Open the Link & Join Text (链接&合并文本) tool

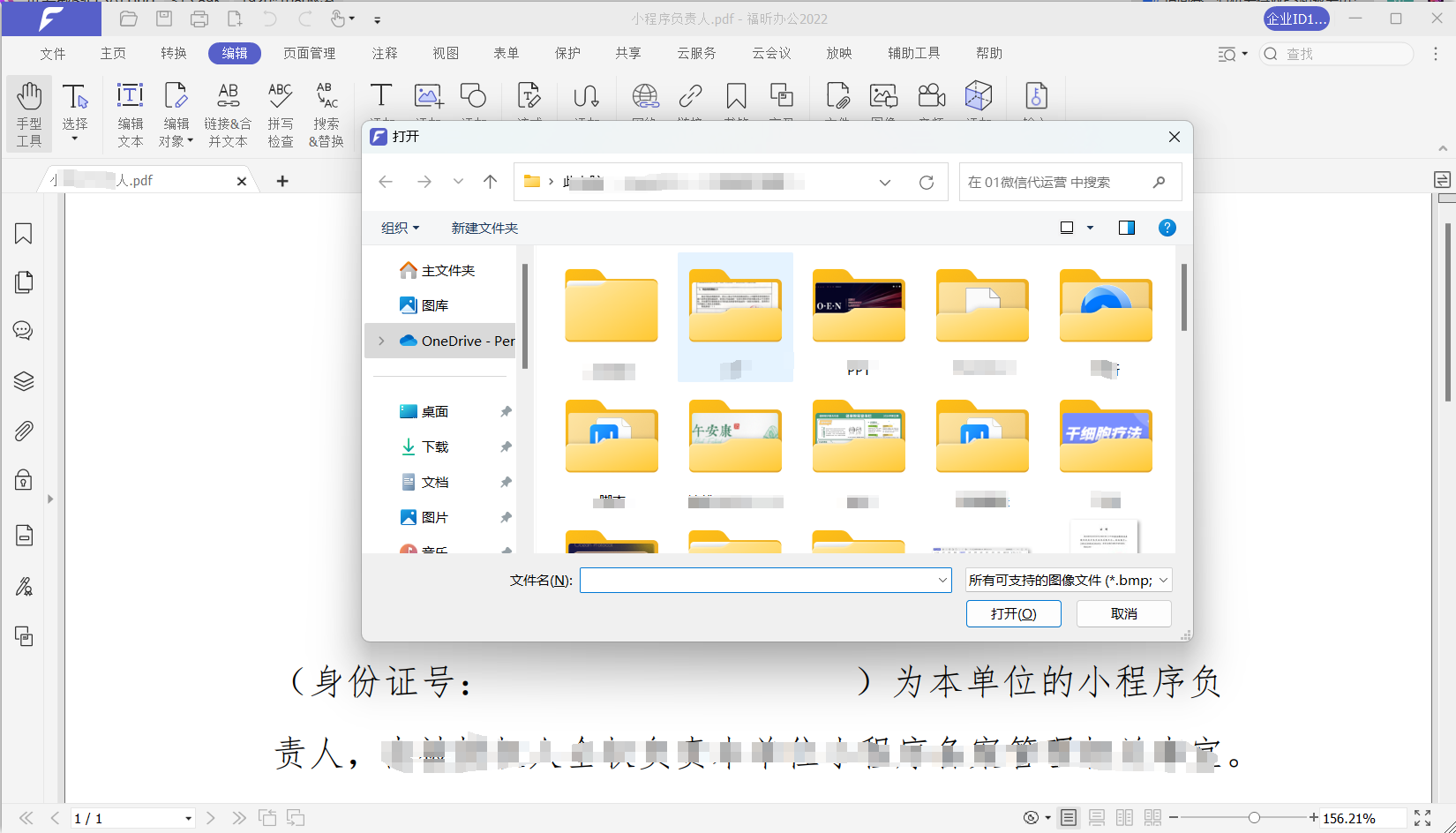pos(228,114)
